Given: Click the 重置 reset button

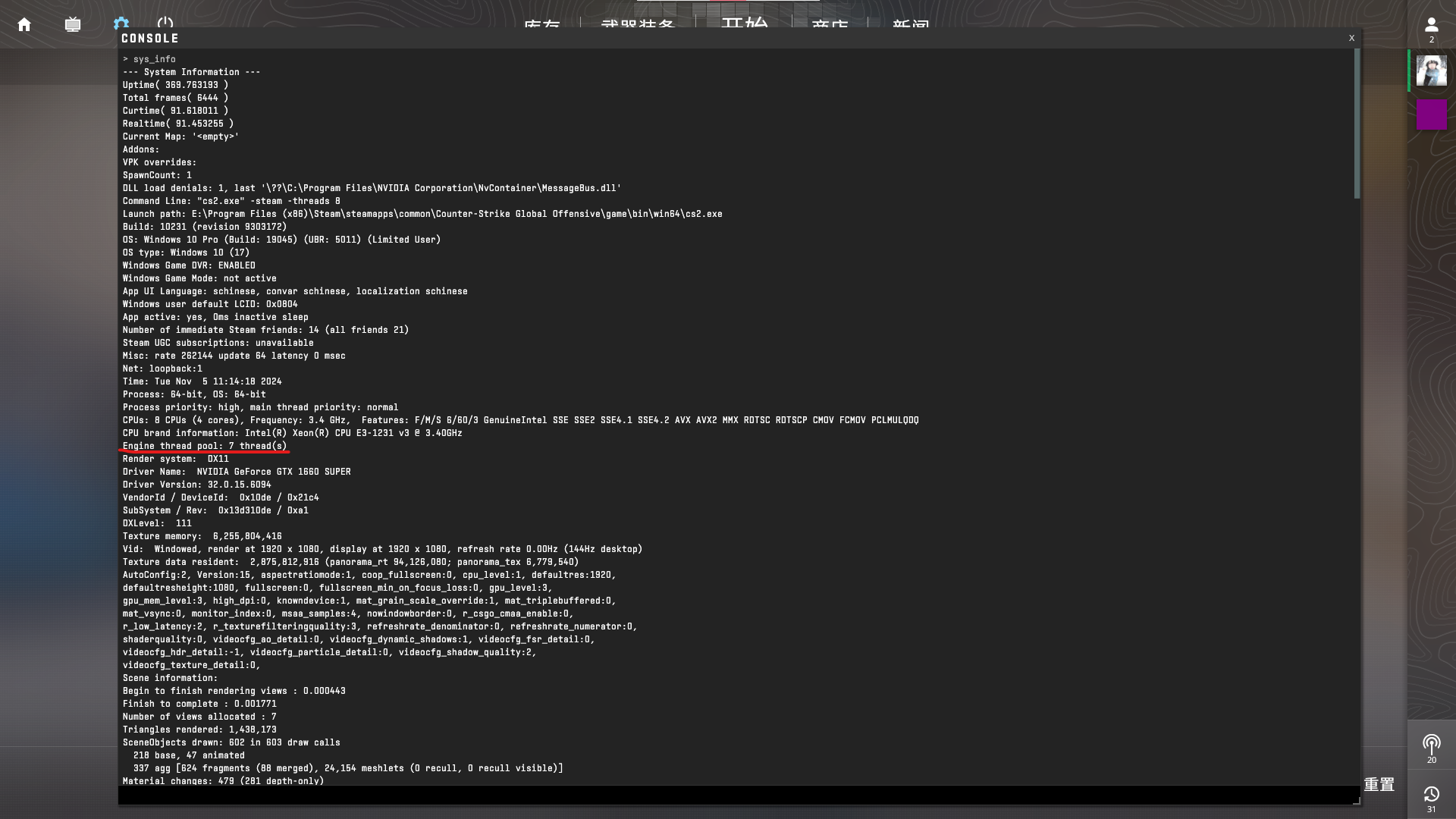Looking at the screenshot, I should [x=1379, y=785].
